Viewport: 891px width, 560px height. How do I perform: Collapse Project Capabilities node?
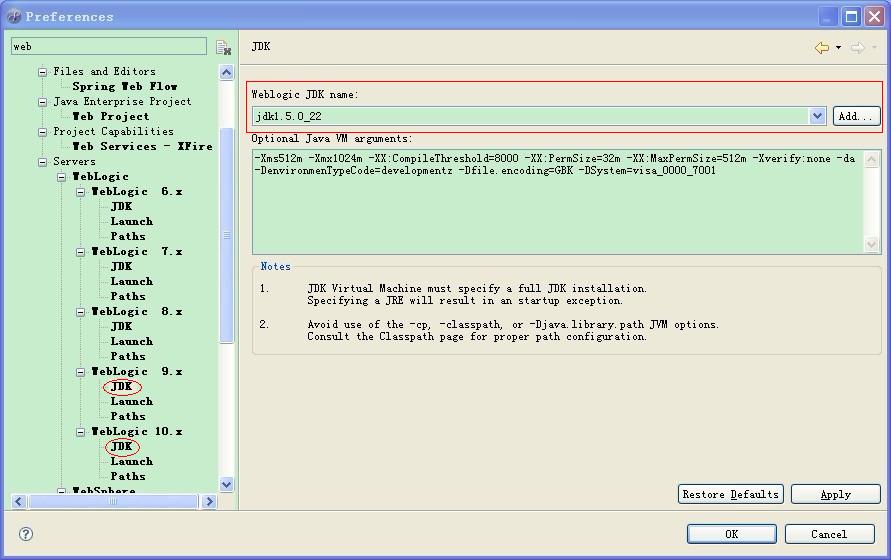pyautogui.click(x=42, y=132)
